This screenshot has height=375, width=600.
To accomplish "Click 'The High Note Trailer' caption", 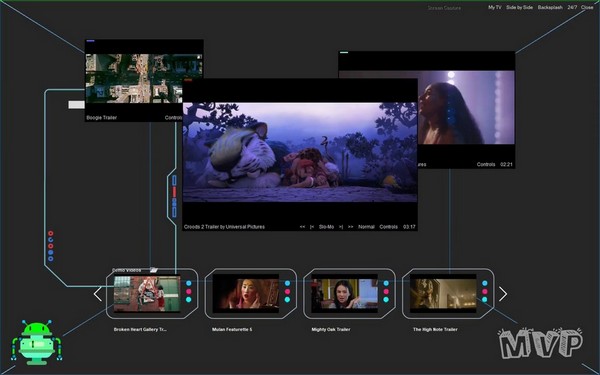I will (435, 329).
